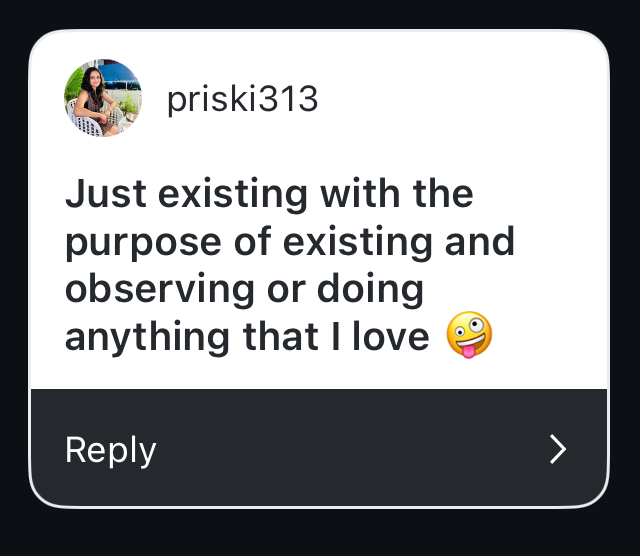Screen dimensions: 640x556
Task: Click the word "doing" in the message
Action: 375,290
